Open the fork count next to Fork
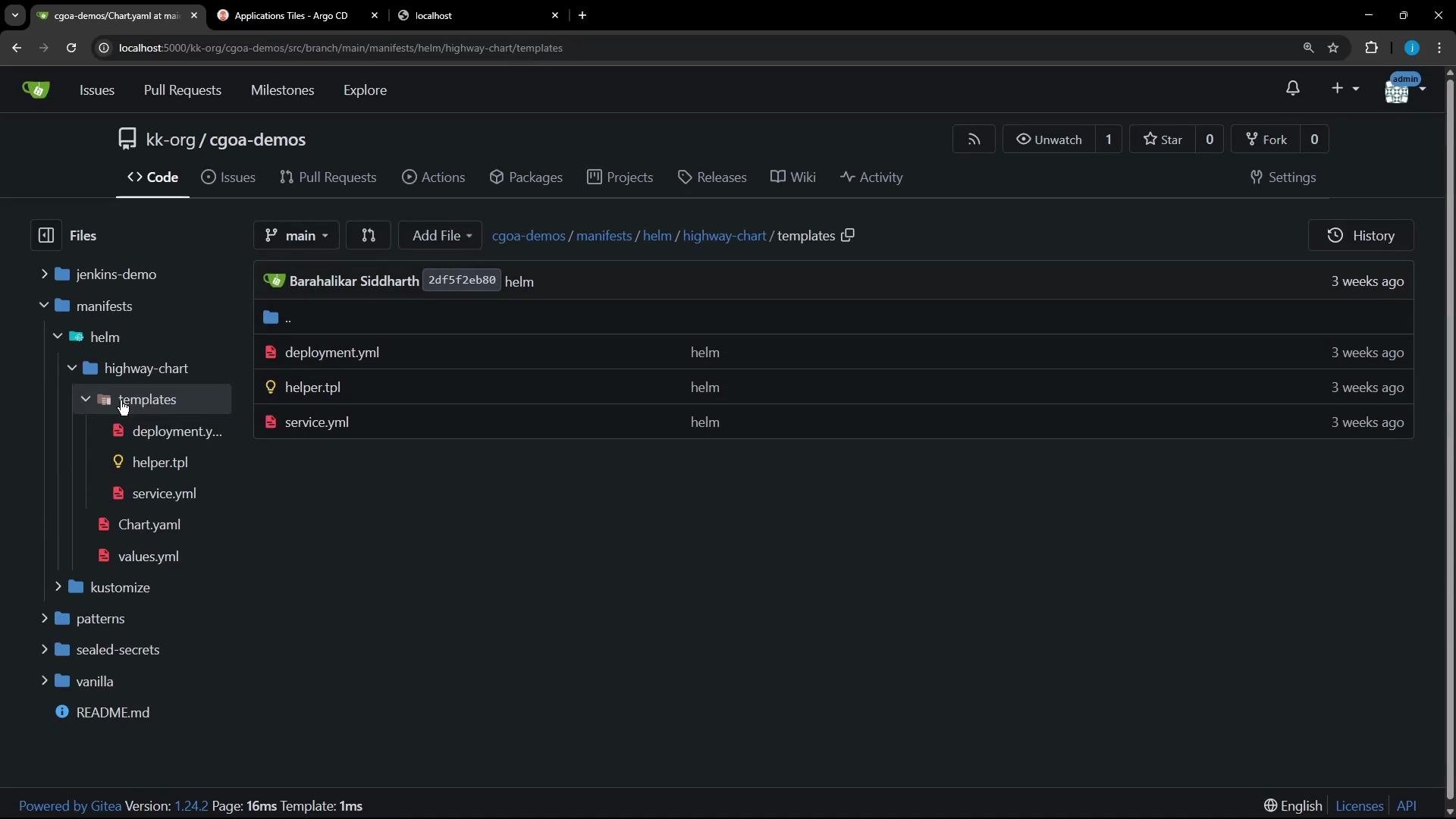The height and width of the screenshot is (819, 1456). pyautogui.click(x=1314, y=140)
